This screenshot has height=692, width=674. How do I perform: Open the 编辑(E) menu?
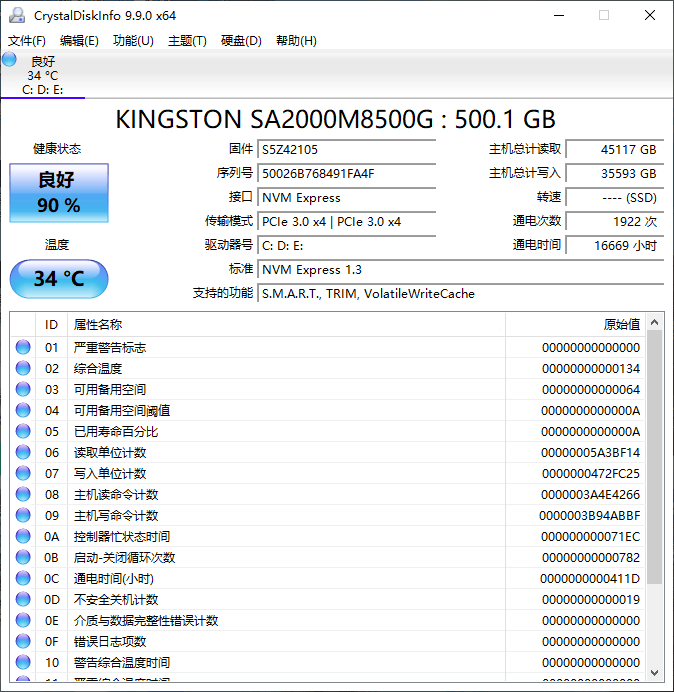pyautogui.click(x=79, y=41)
